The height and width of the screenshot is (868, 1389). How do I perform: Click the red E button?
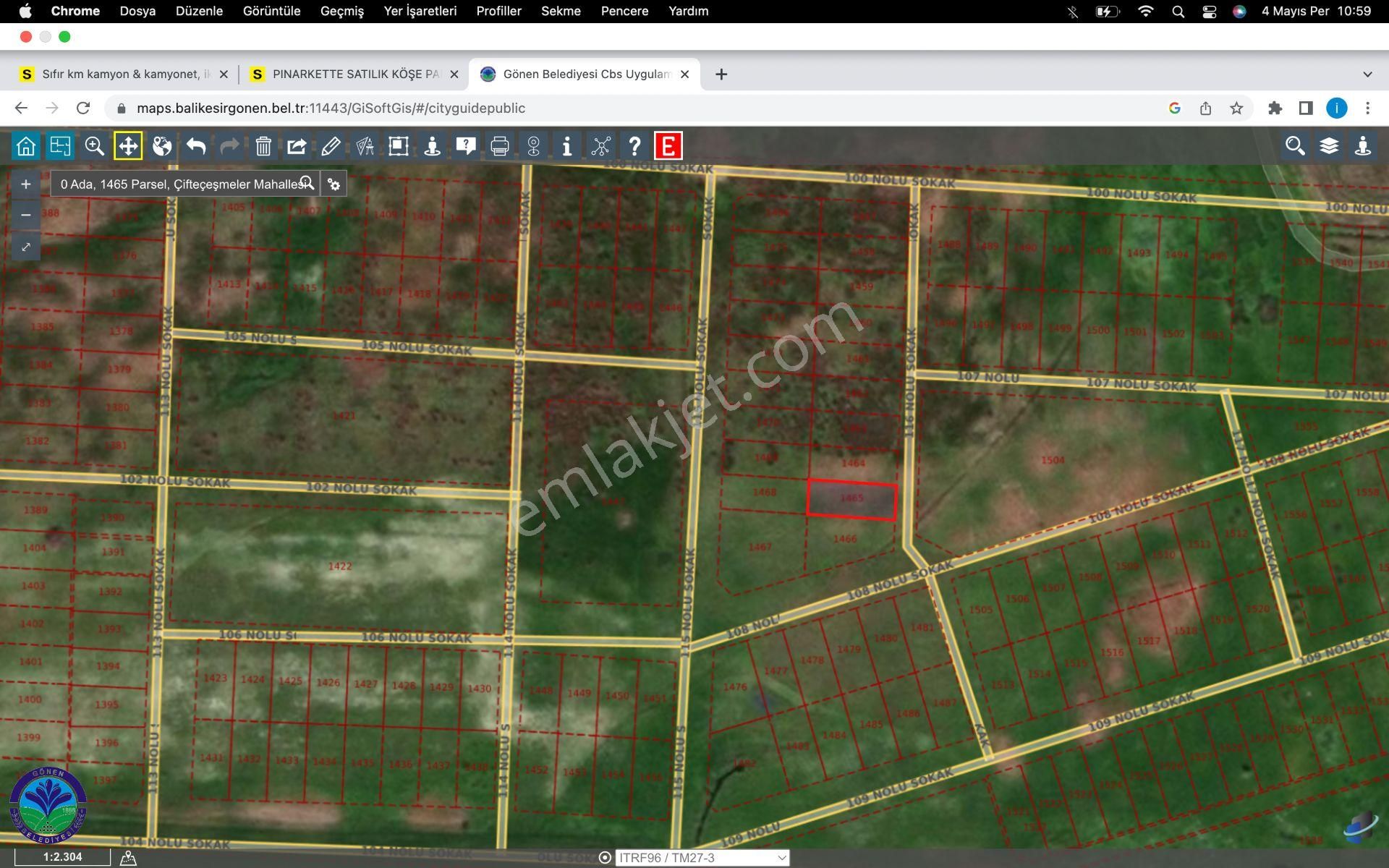[x=668, y=146]
